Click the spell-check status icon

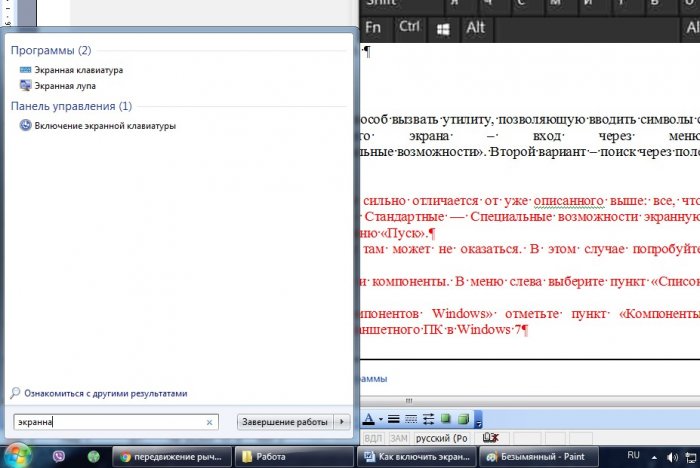pyautogui.click(x=491, y=438)
